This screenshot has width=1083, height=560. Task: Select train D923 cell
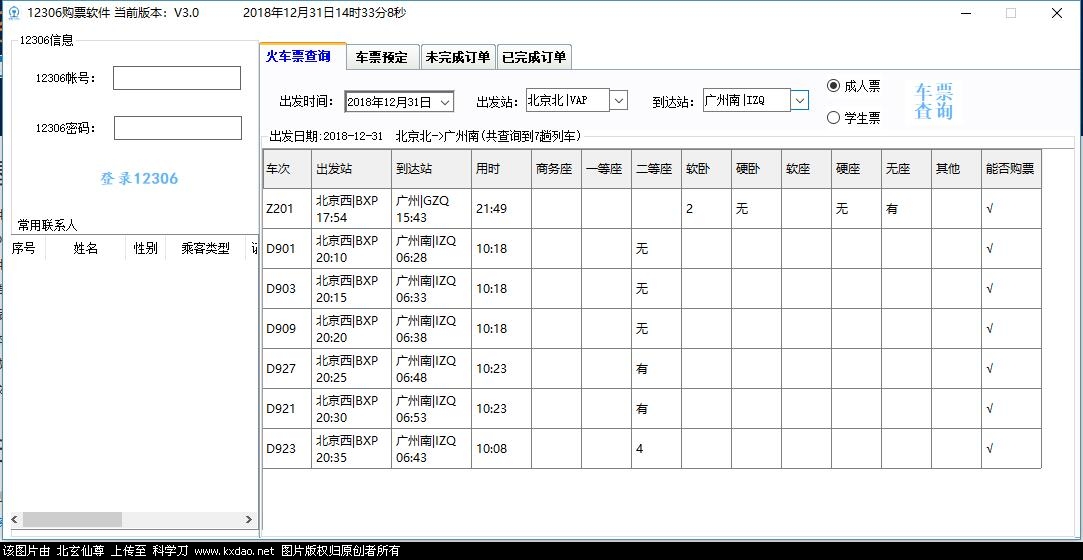[x=287, y=449]
